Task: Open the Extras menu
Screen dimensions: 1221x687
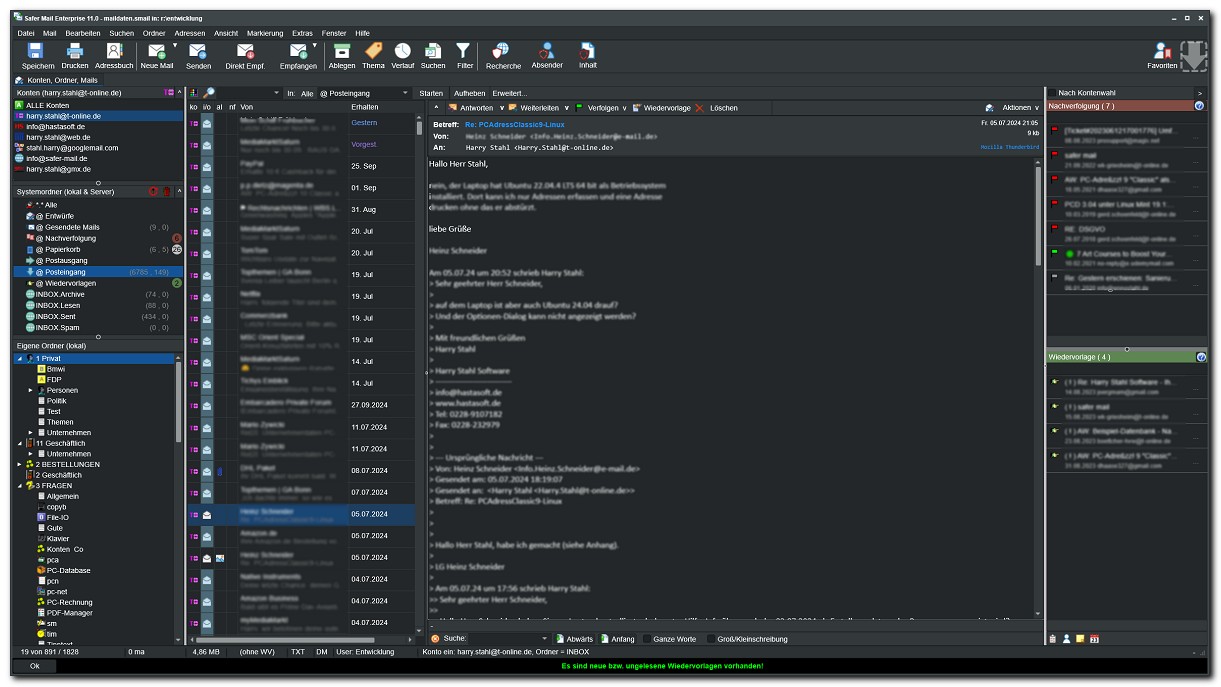Action: pyautogui.click(x=302, y=33)
